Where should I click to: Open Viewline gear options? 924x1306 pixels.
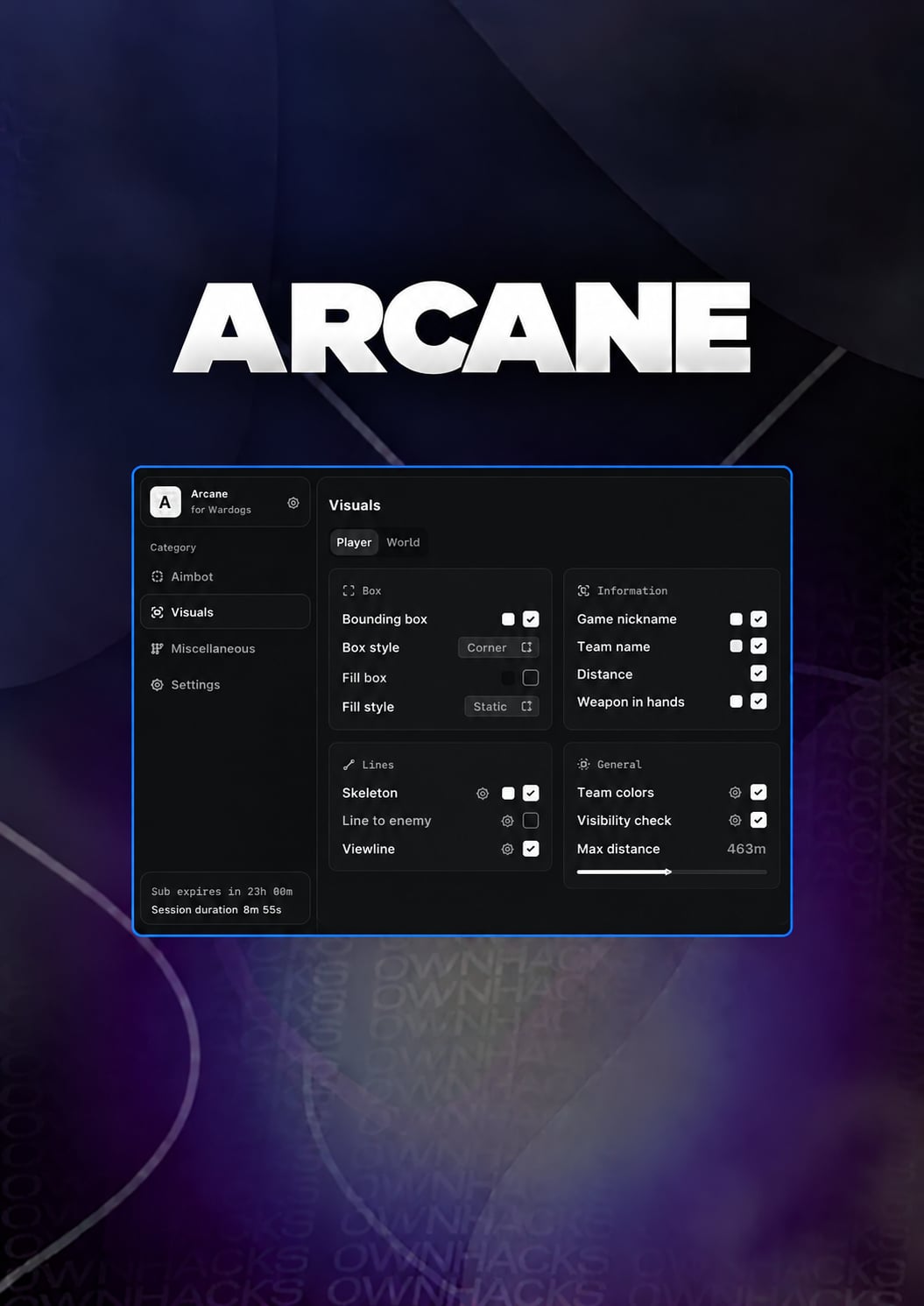pos(507,849)
